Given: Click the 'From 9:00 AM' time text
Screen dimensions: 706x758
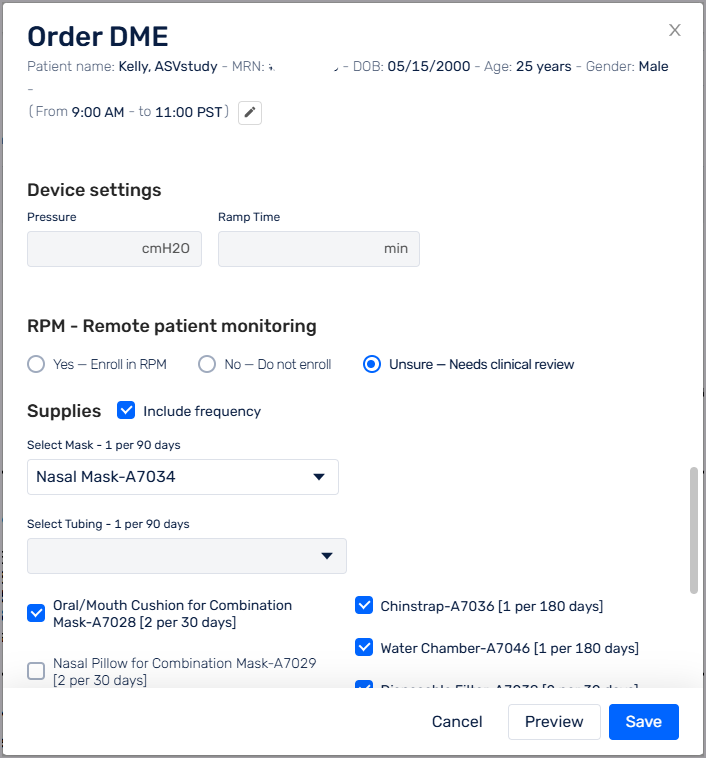Looking at the screenshot, I should (80, 112).
